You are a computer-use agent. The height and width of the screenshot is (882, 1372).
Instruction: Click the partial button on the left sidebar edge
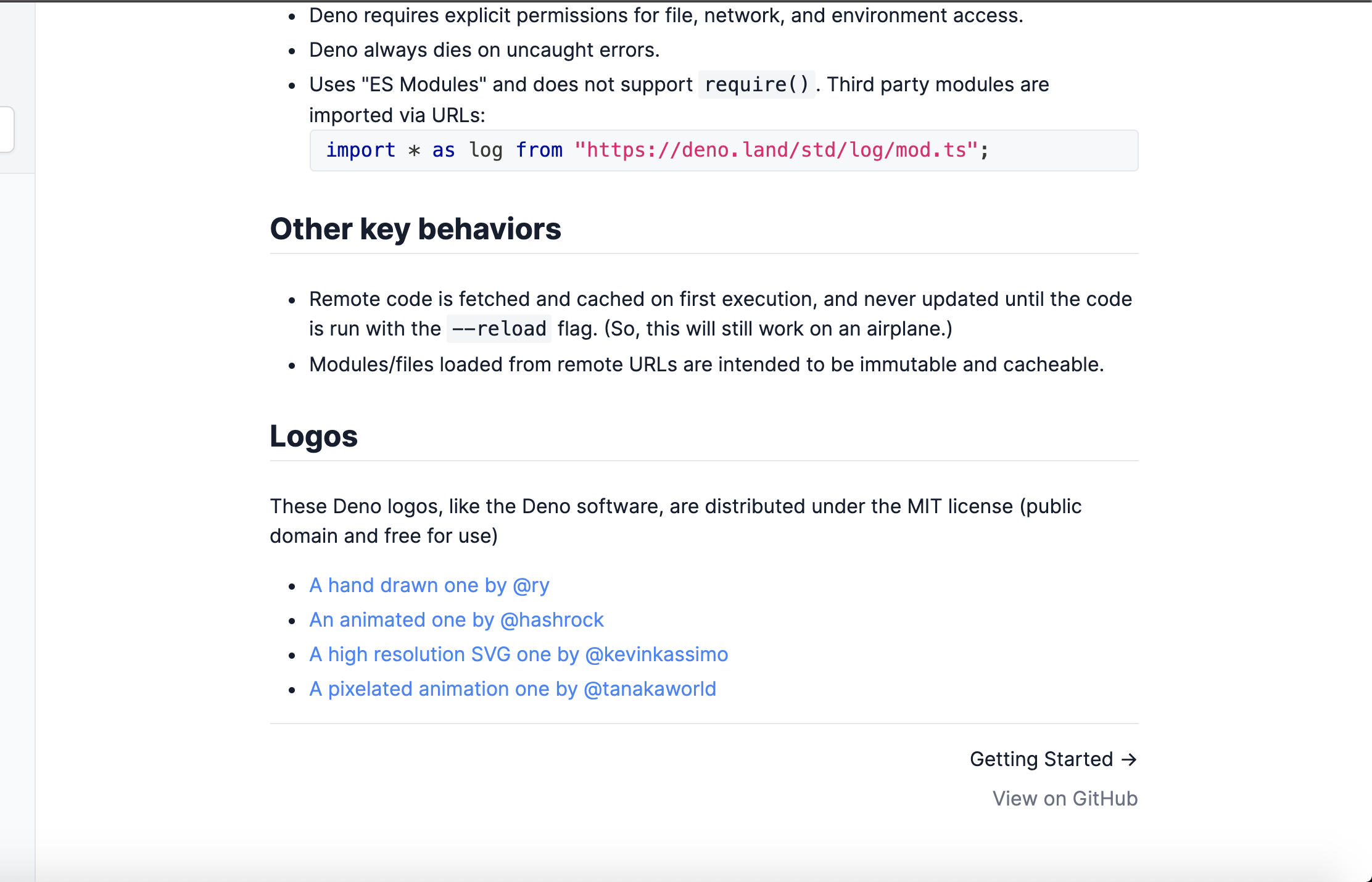(x=6, y=130)
